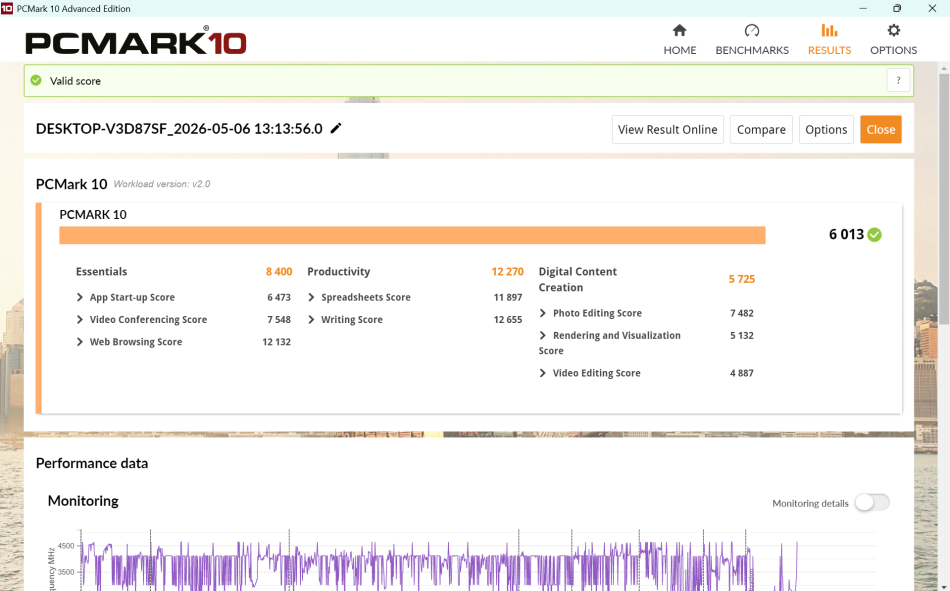Open the result Options button
Screen dimensions: 950x591
coord(826,130)
